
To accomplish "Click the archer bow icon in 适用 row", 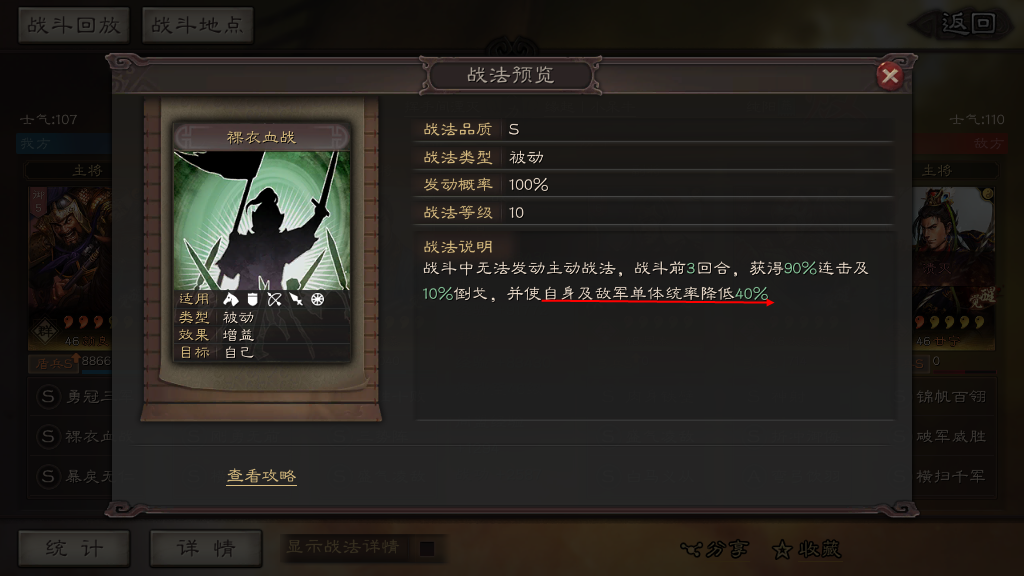I will coord(274,299).
